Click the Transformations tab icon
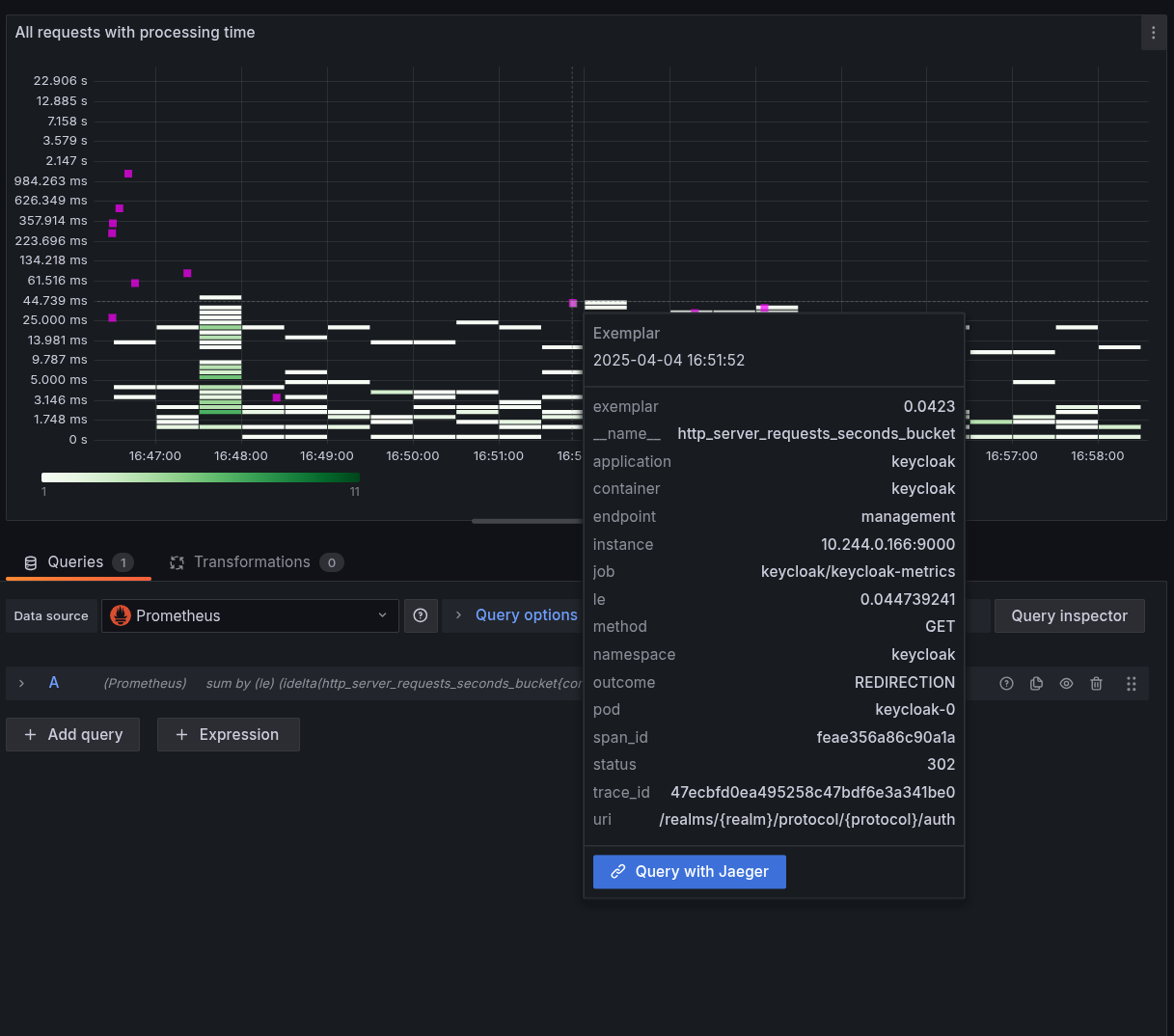 177,562
